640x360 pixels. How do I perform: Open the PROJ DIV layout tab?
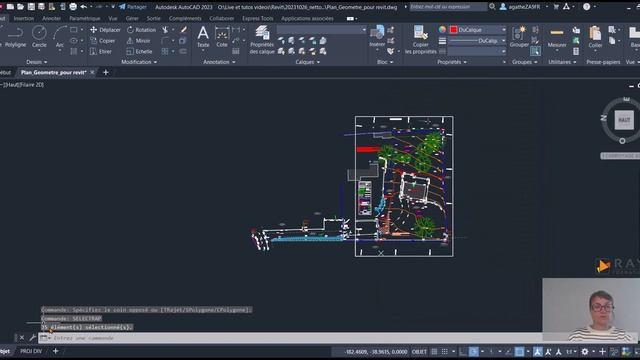pos(31,351)
